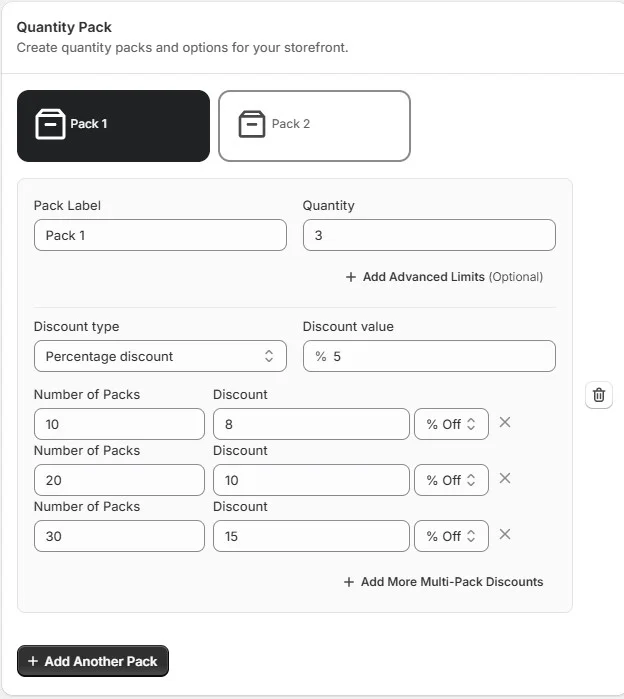
Task: Focus the Quantity input field
Action: [429, 235]
